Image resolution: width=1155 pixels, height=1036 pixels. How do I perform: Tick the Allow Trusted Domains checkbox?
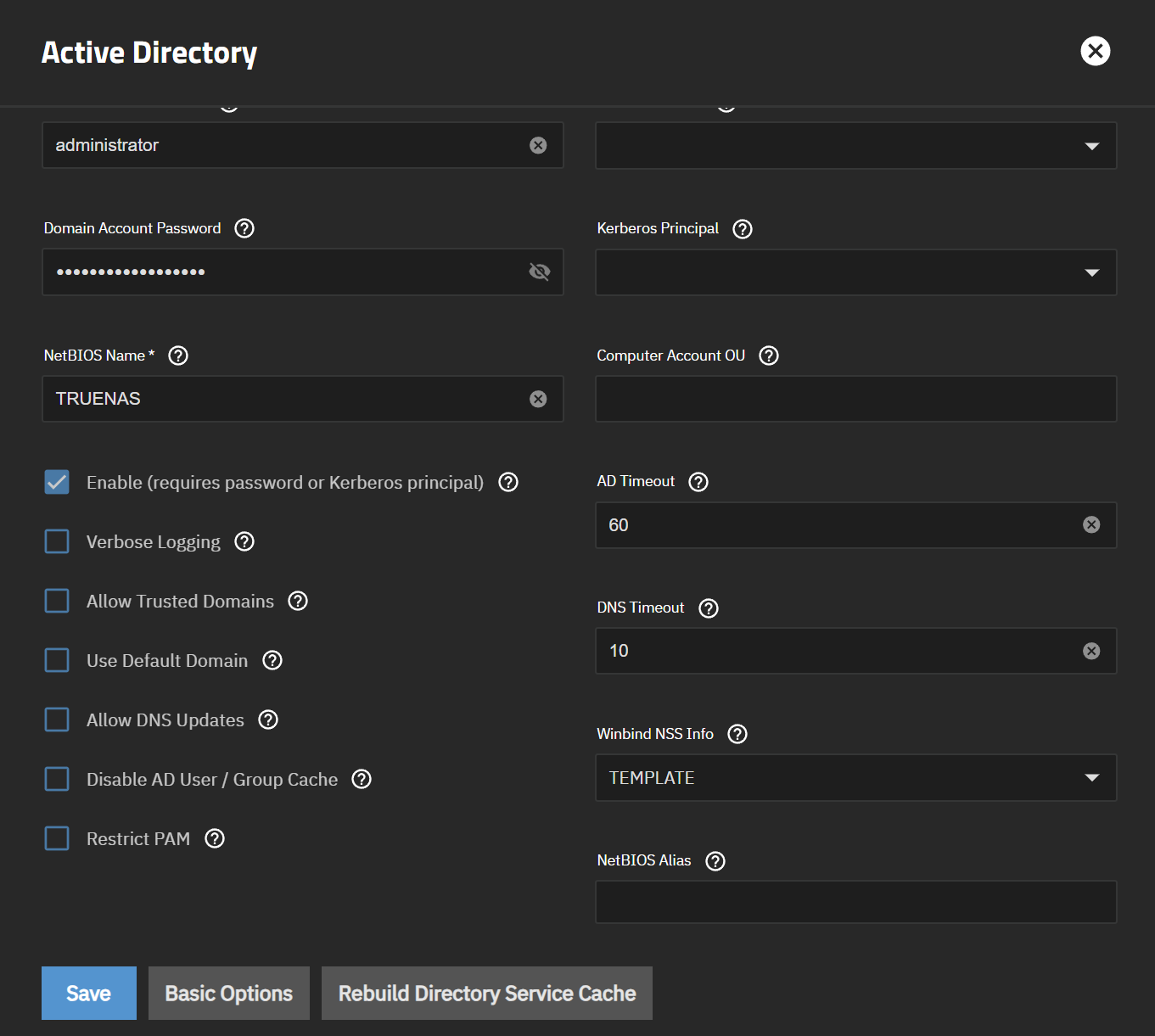tap(57, 602)
